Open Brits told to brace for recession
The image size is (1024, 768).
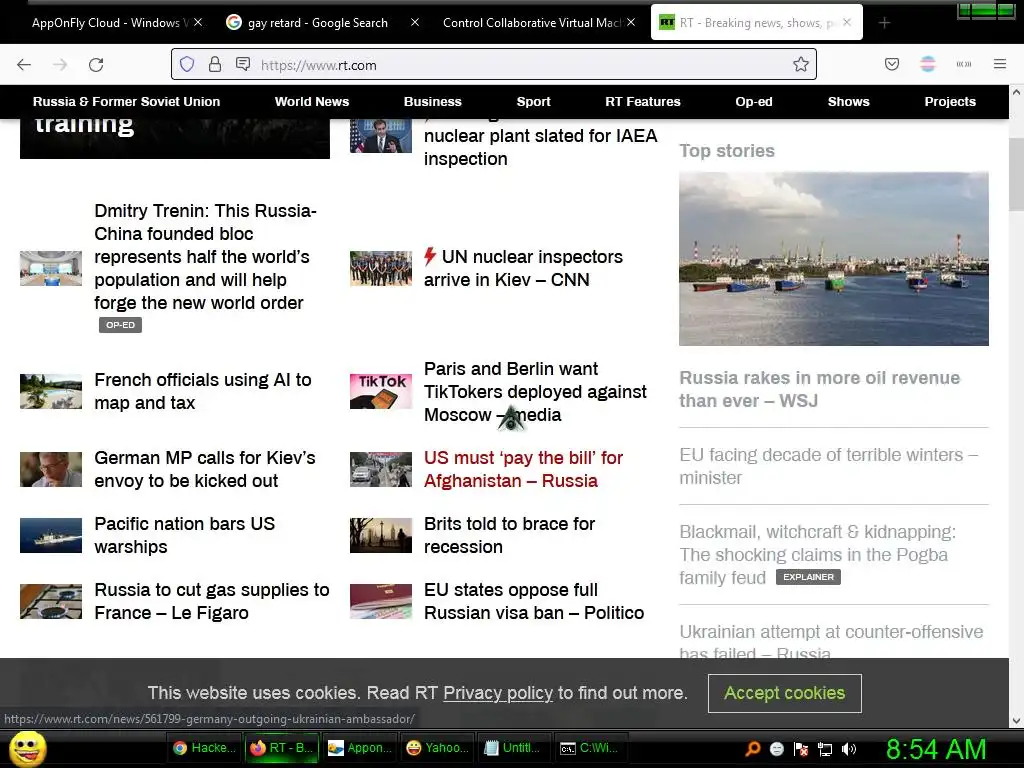pyautogui.click(x=509, y=535)
